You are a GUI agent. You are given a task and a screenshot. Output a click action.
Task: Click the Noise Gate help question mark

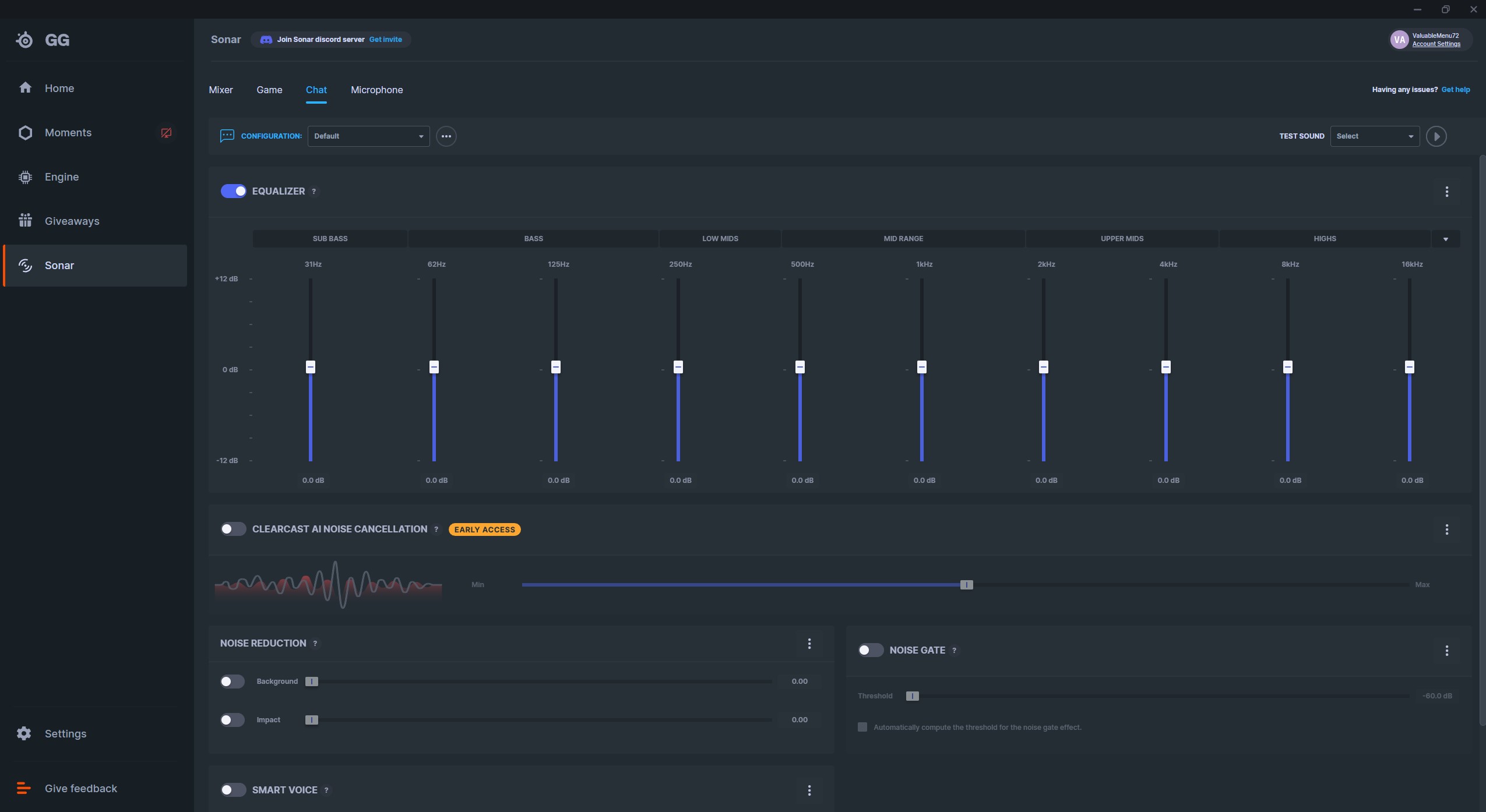955,651
